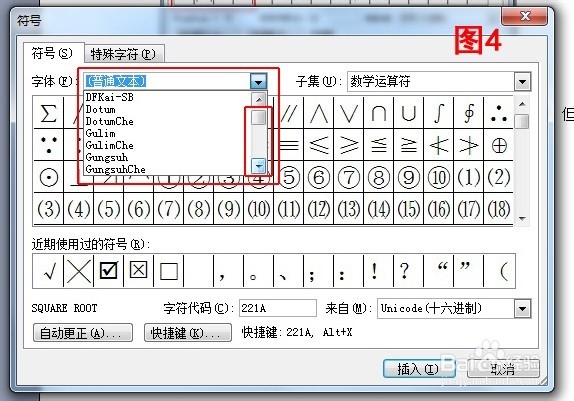Select parenthesized number (12) symbol
This screenshot has width=574, height=401.
319,209
